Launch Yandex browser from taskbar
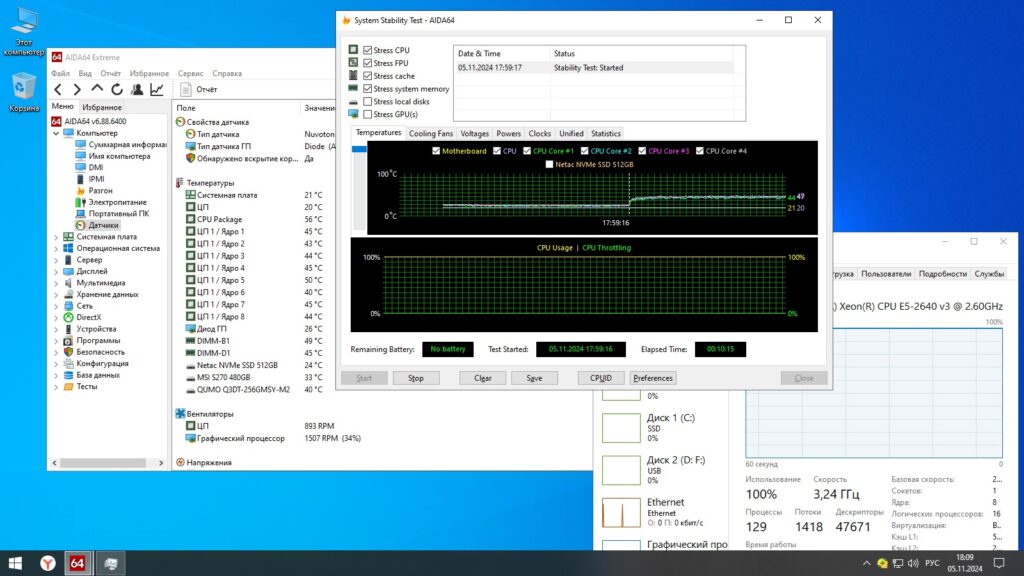1024x576 pixels. click(x=47, y=563)
